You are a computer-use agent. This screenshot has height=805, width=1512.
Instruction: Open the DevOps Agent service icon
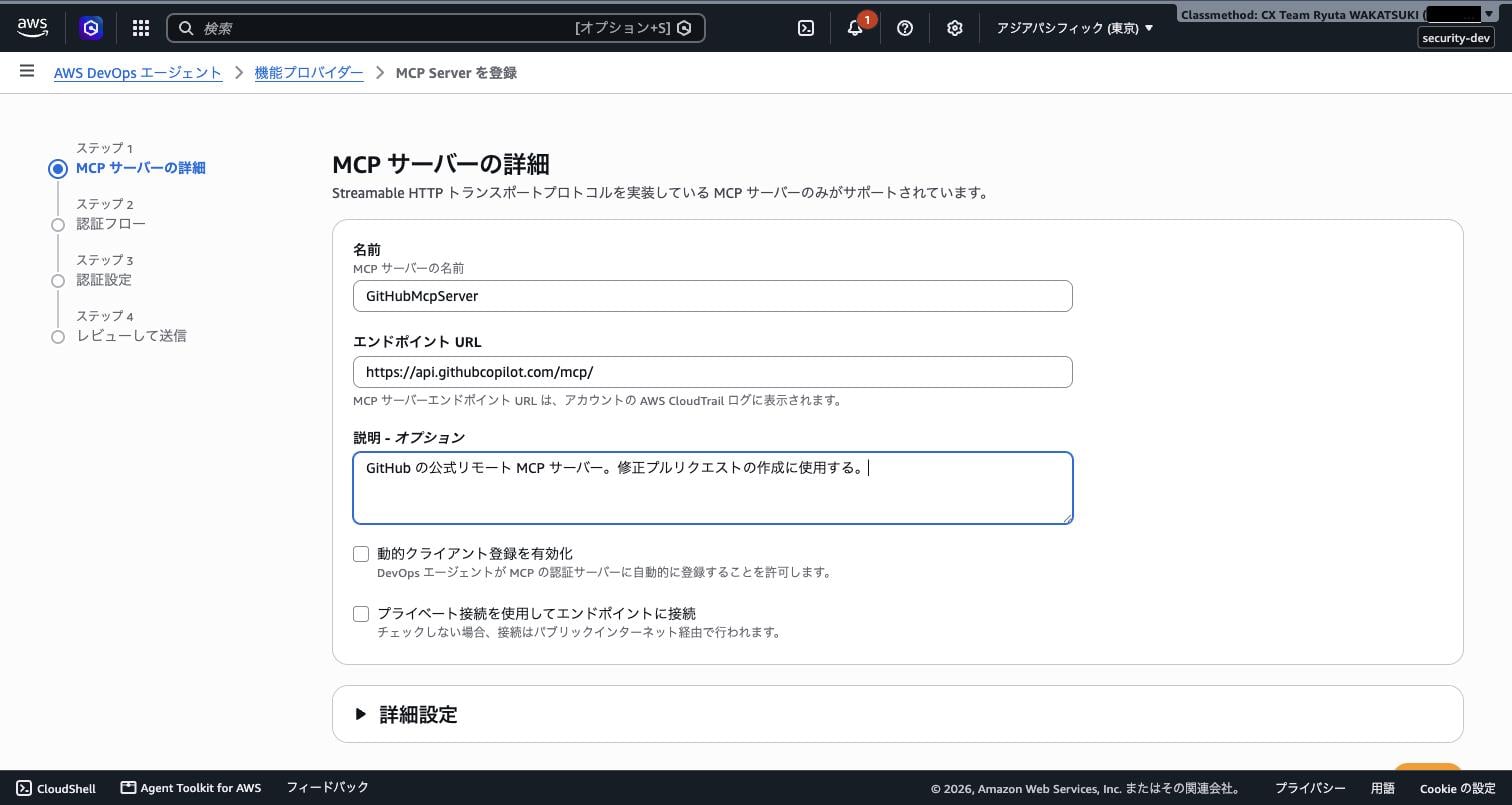(x=91, y=28)
